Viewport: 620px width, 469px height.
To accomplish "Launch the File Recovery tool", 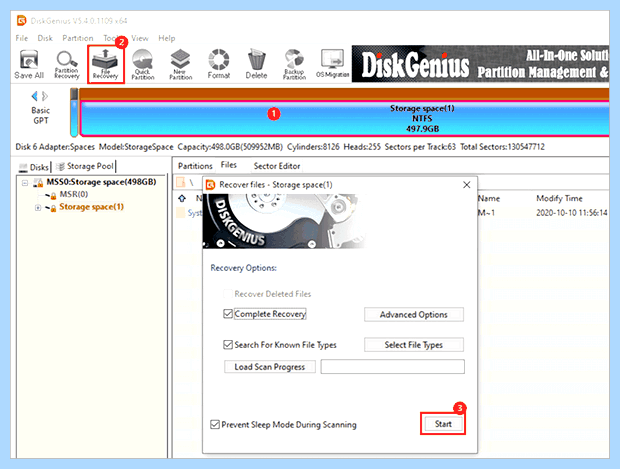I will 105,64.
